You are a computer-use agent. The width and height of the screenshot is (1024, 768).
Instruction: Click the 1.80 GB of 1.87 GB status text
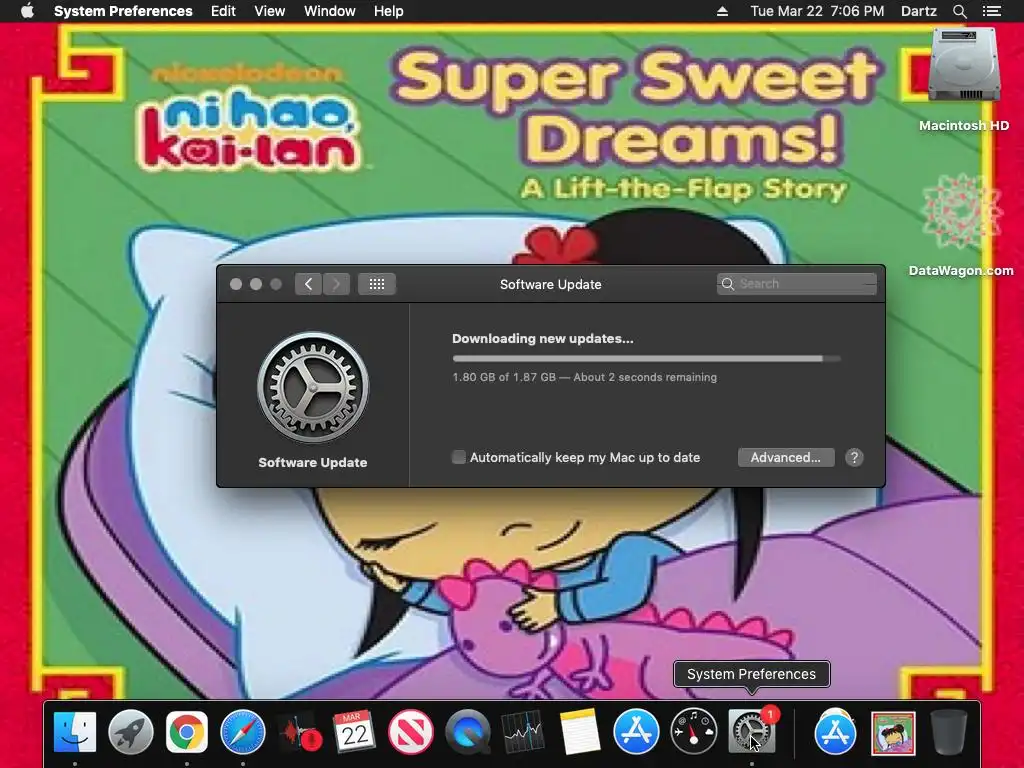584,377
